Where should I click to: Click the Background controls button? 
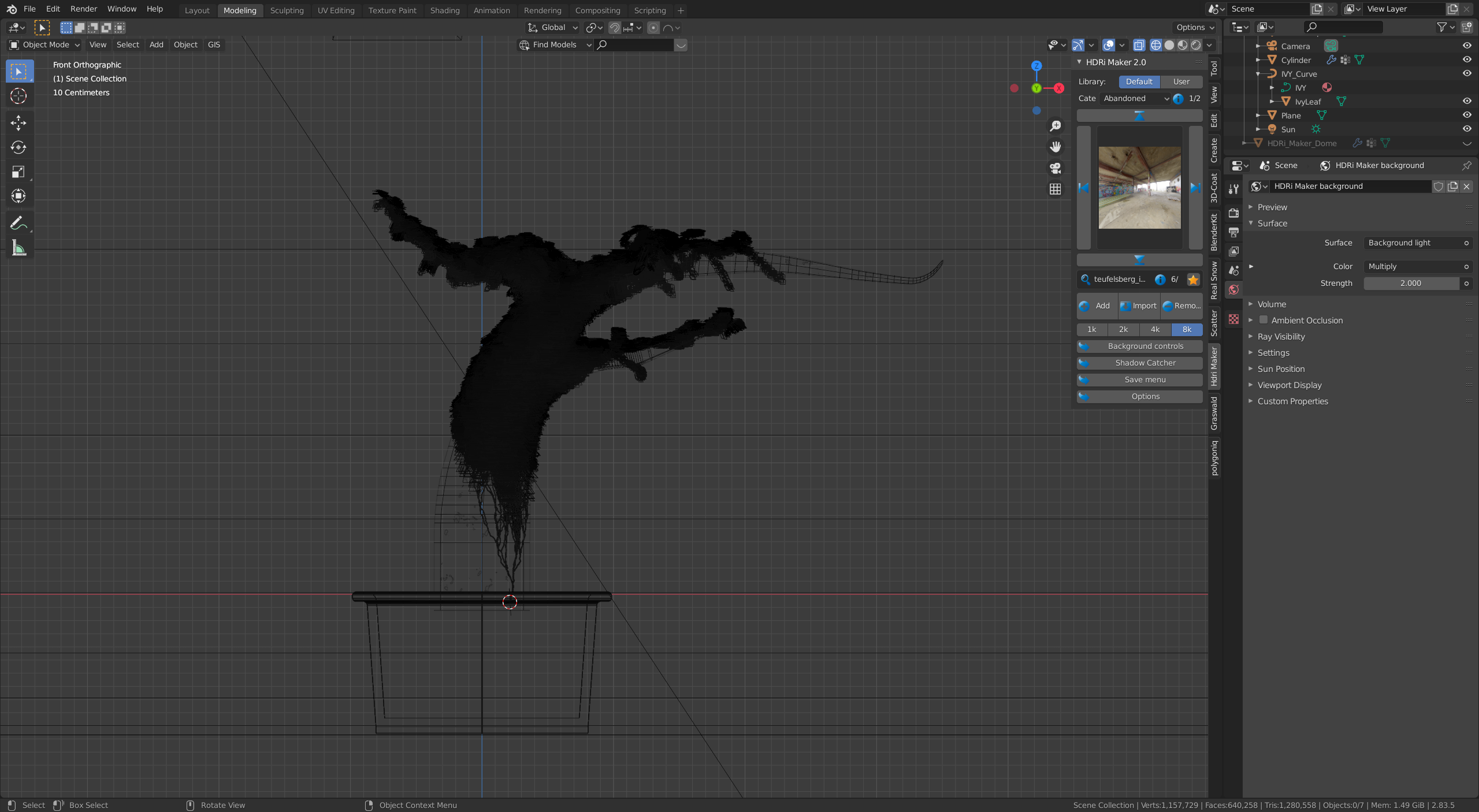[x=1144, y=346]
